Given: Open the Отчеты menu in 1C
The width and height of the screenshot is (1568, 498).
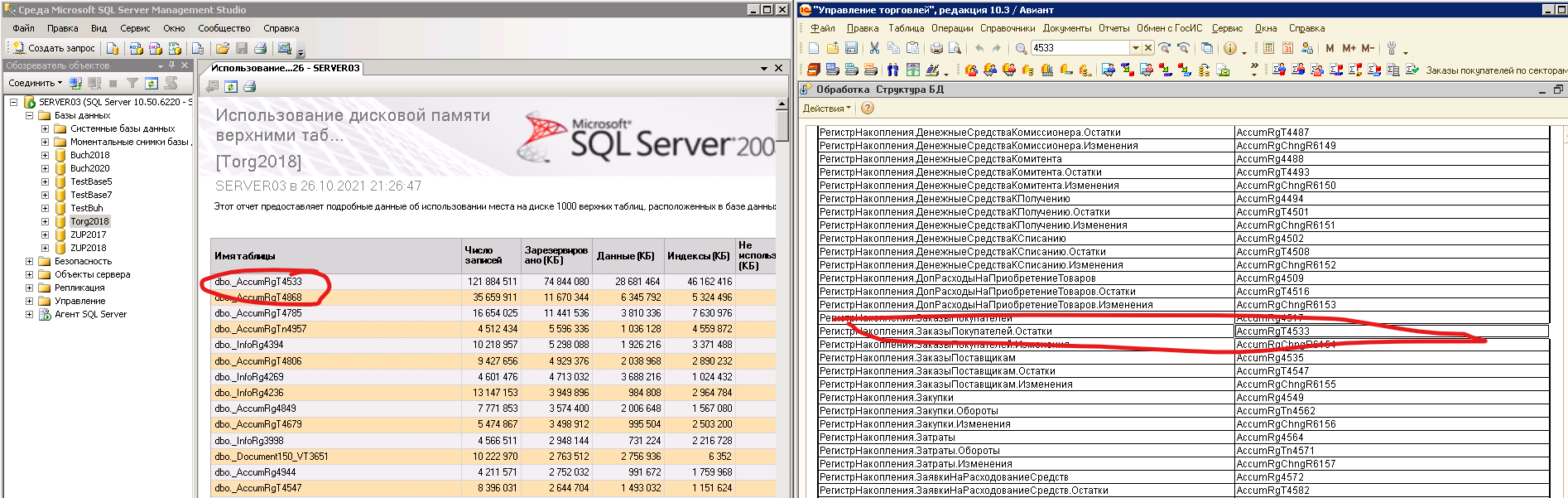Looking at the screenshot, I should click(1113, 28).
